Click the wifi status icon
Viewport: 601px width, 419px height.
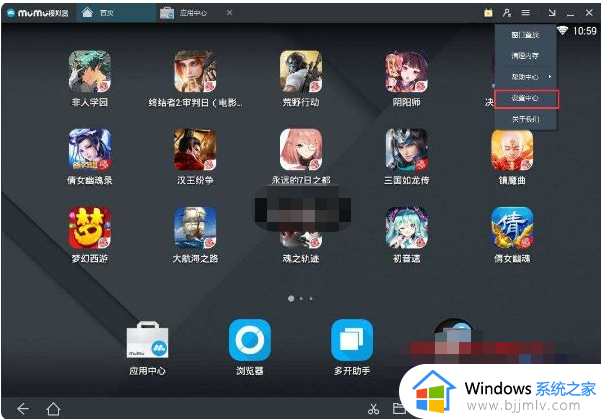point(562,30)
